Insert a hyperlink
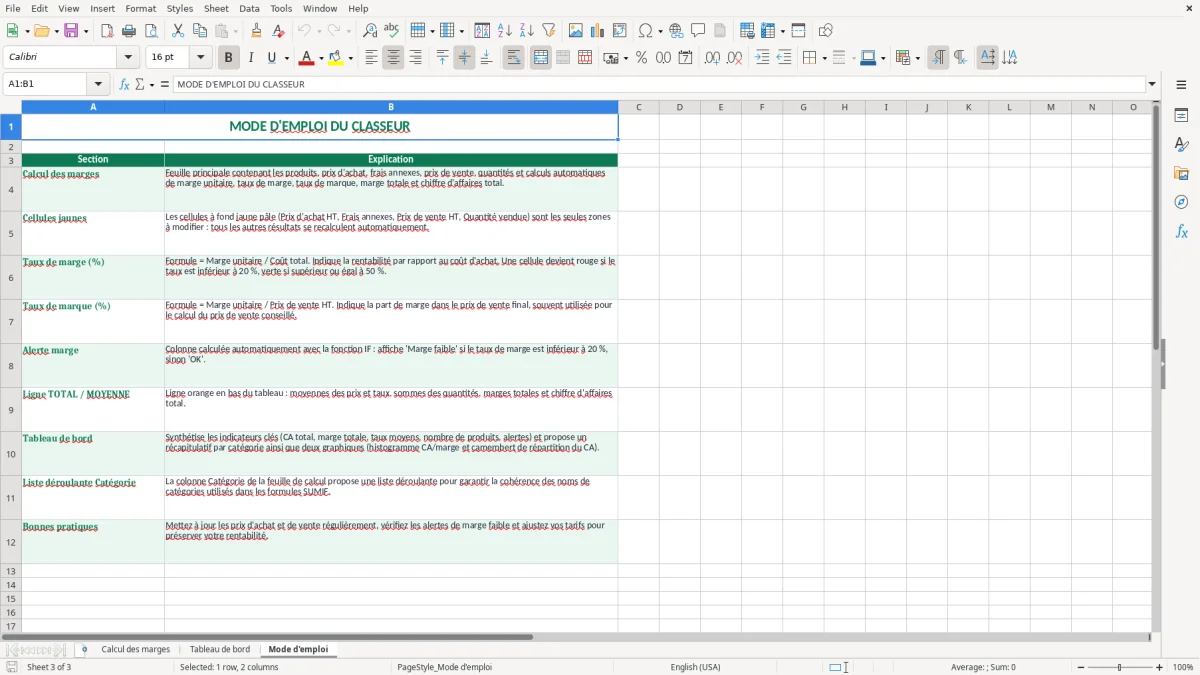This screenshot has width=1200, height=675. [676, 31]
